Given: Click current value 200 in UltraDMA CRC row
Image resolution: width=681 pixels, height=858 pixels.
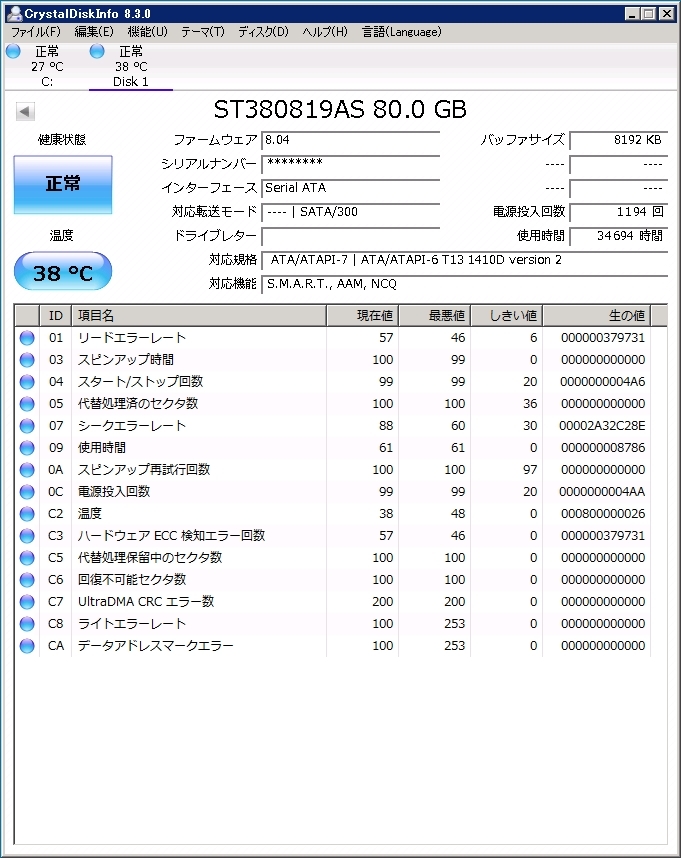Looking at the screenshot, I should click(382, 602).
